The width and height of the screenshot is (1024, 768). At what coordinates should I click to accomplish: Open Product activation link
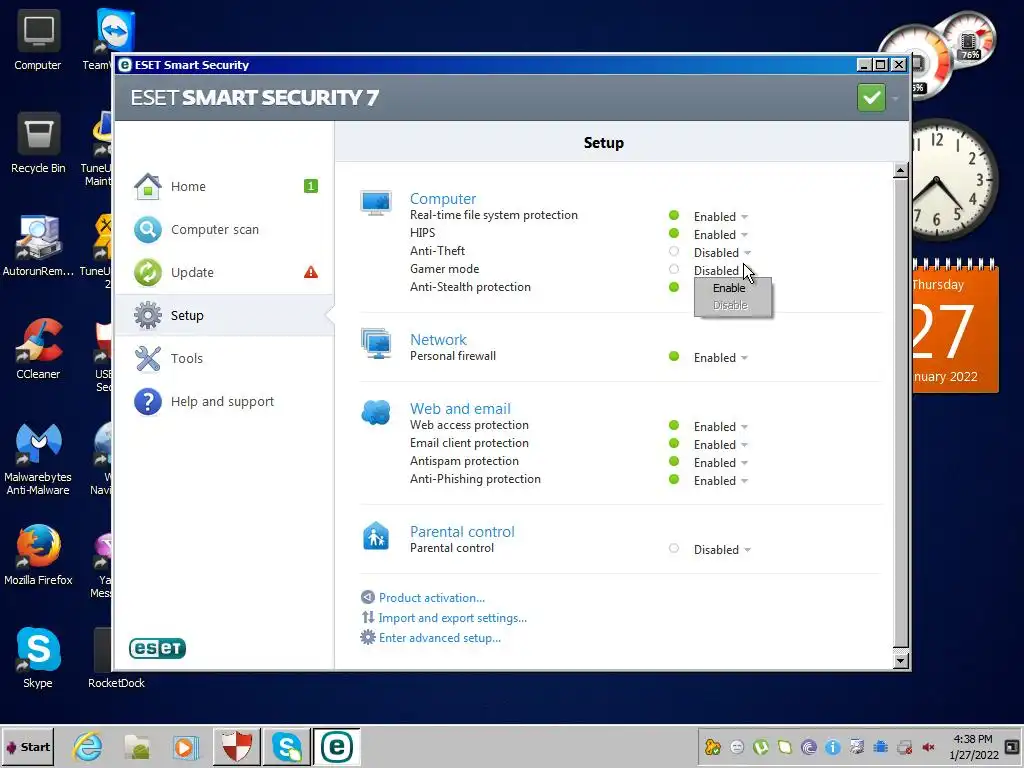pyautogui.click(x=432, y=598)
